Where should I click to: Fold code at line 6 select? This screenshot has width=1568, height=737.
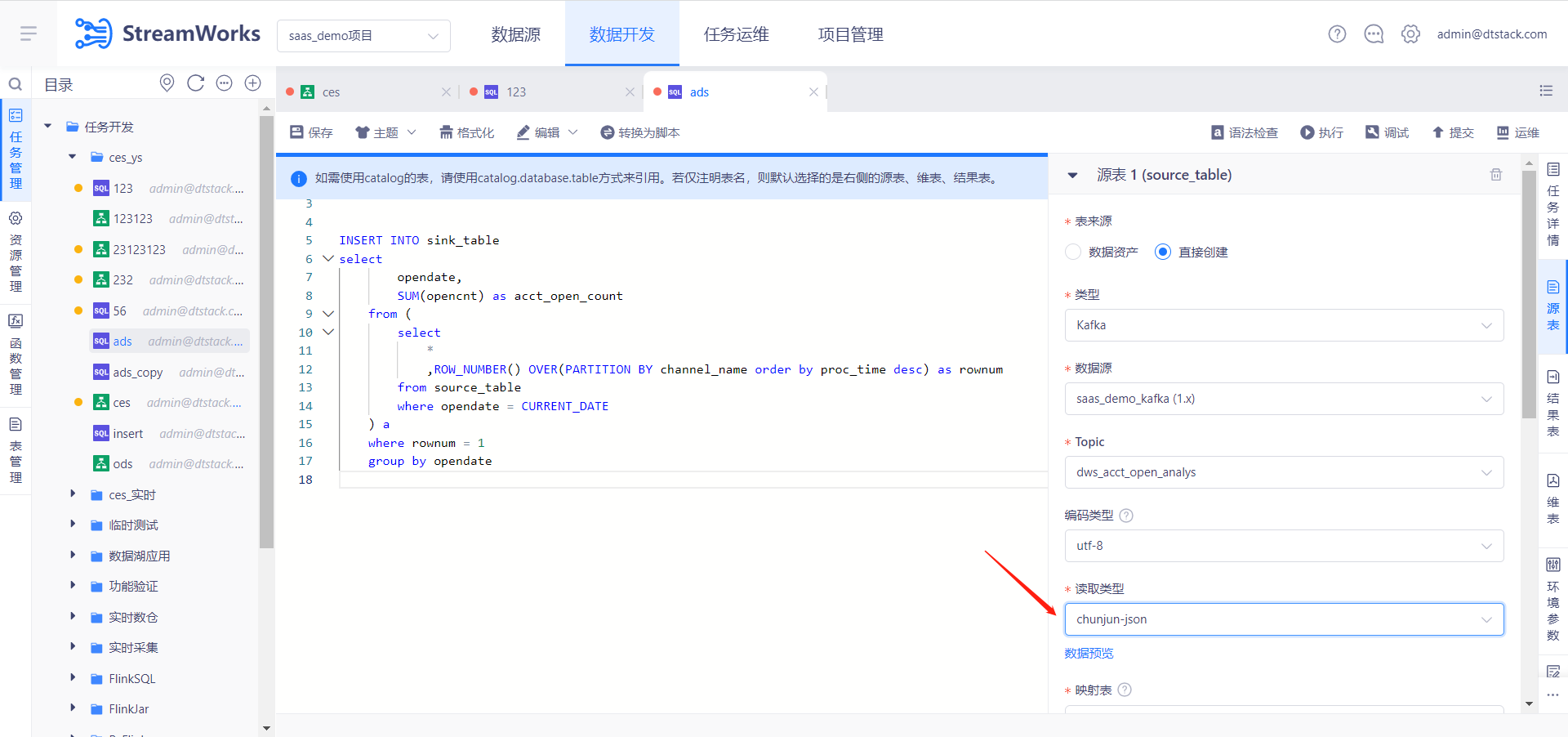pos(327,258)
